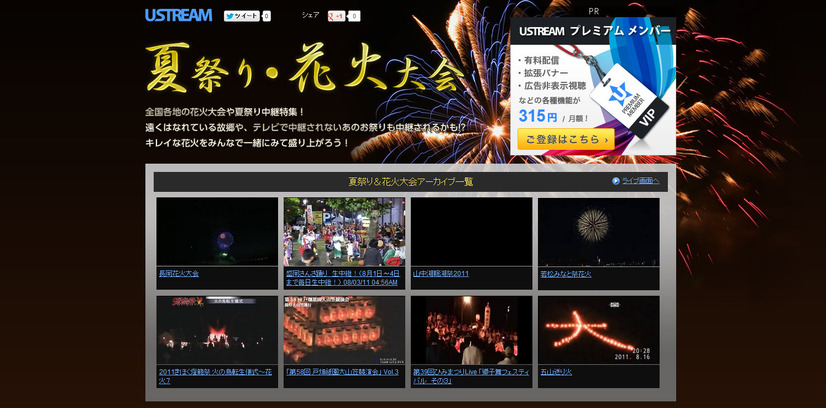826x408 pixels.
Task: Click the 長岡花火大会 link
Action: pyautogui.click(x=179, y=274)
